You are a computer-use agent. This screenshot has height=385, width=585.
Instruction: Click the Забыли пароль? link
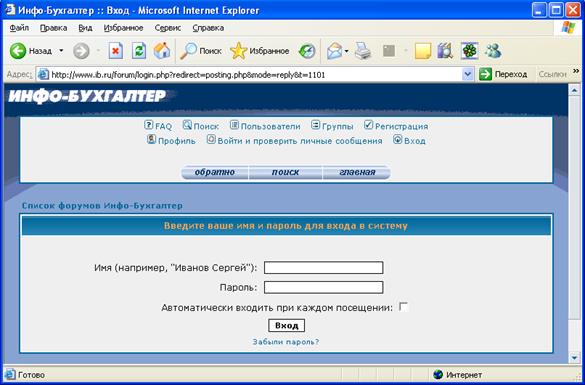(286, 342)
